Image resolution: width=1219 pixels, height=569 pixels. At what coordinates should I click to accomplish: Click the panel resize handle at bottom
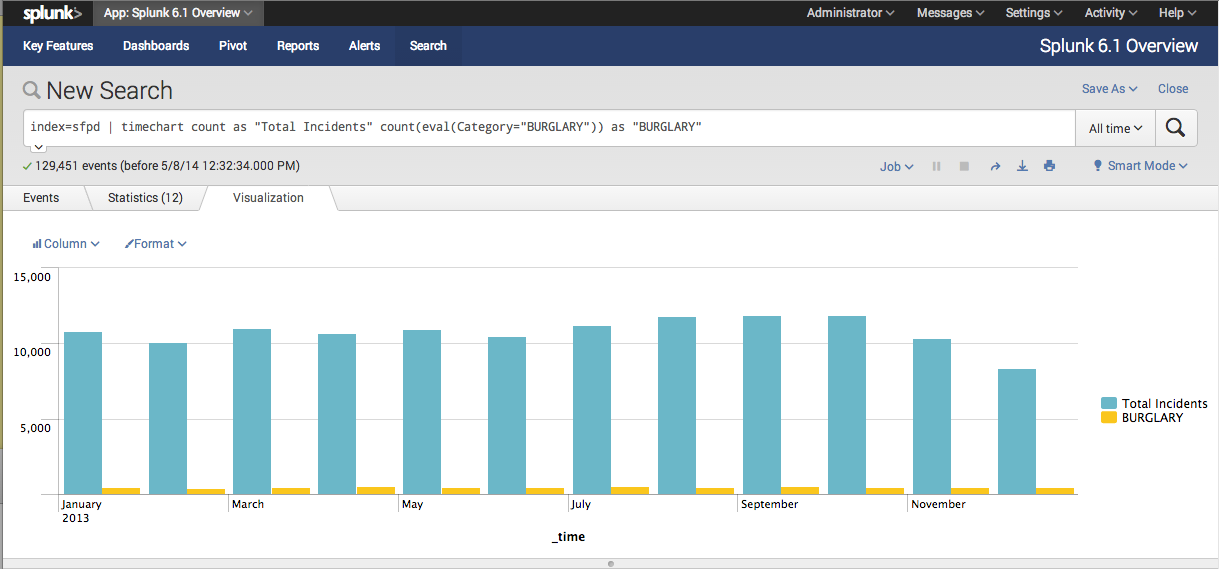[x=610, y=563]
